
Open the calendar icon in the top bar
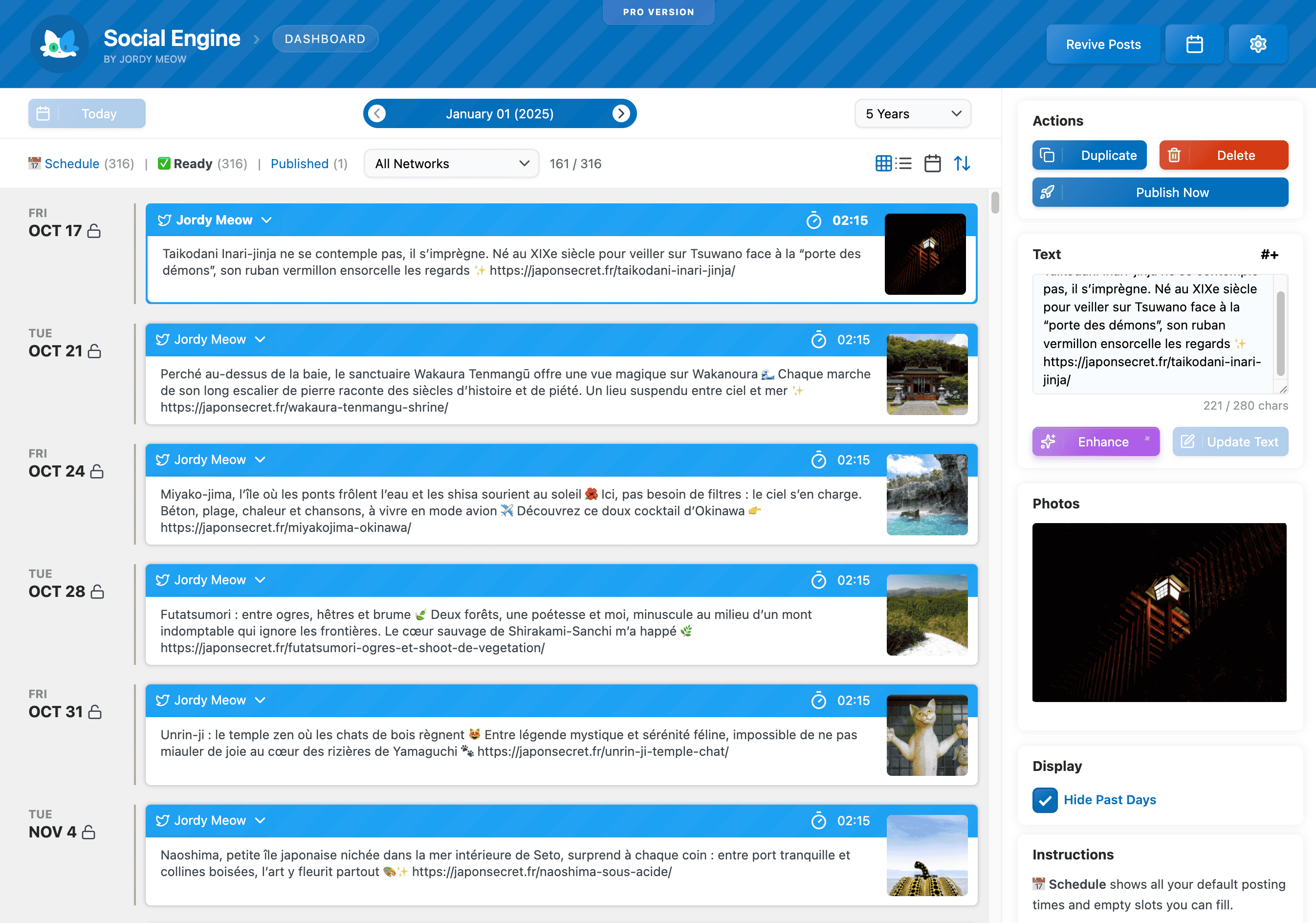1195,44
